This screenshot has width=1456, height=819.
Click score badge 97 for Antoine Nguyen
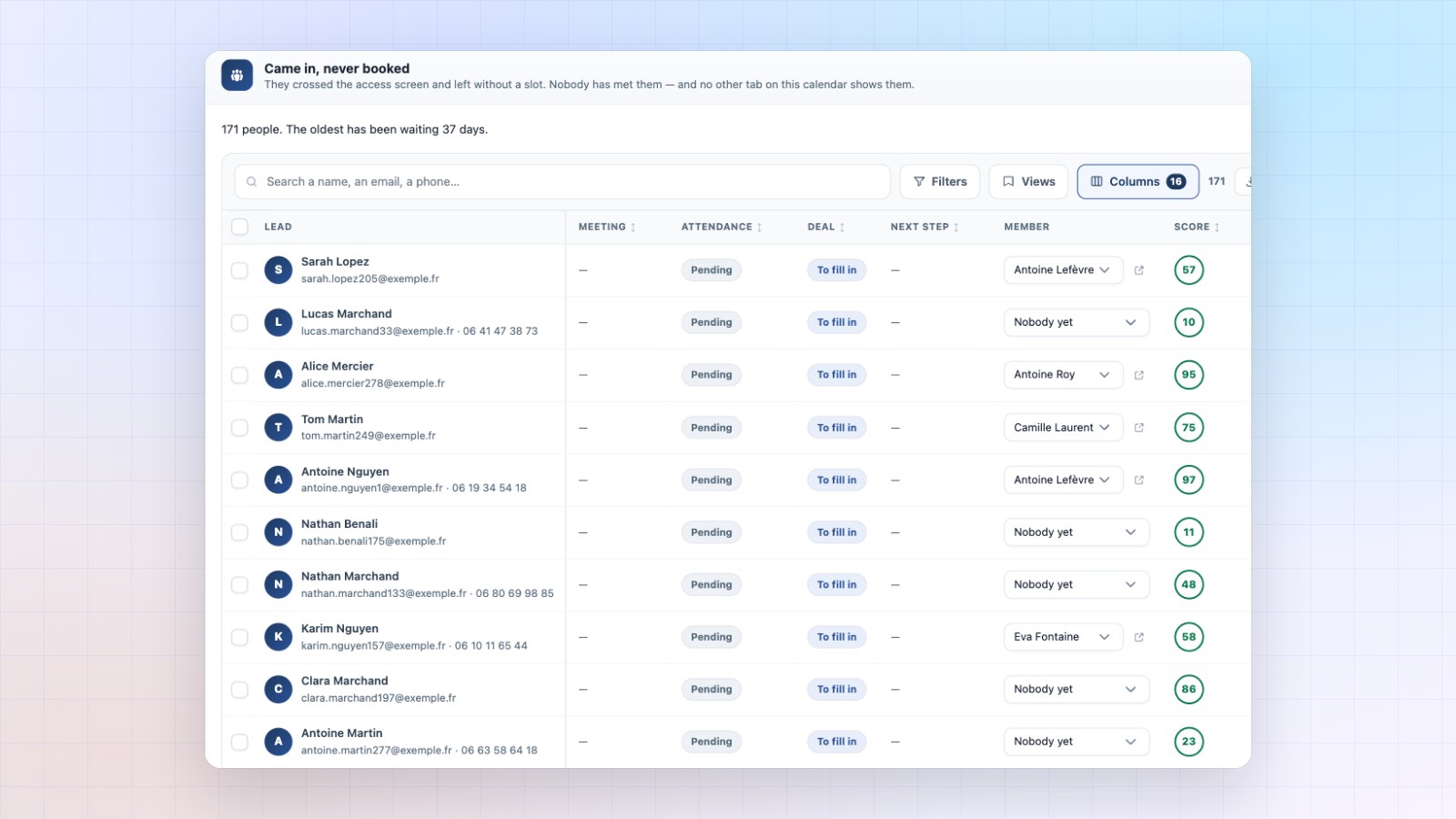coord(1188,480)
